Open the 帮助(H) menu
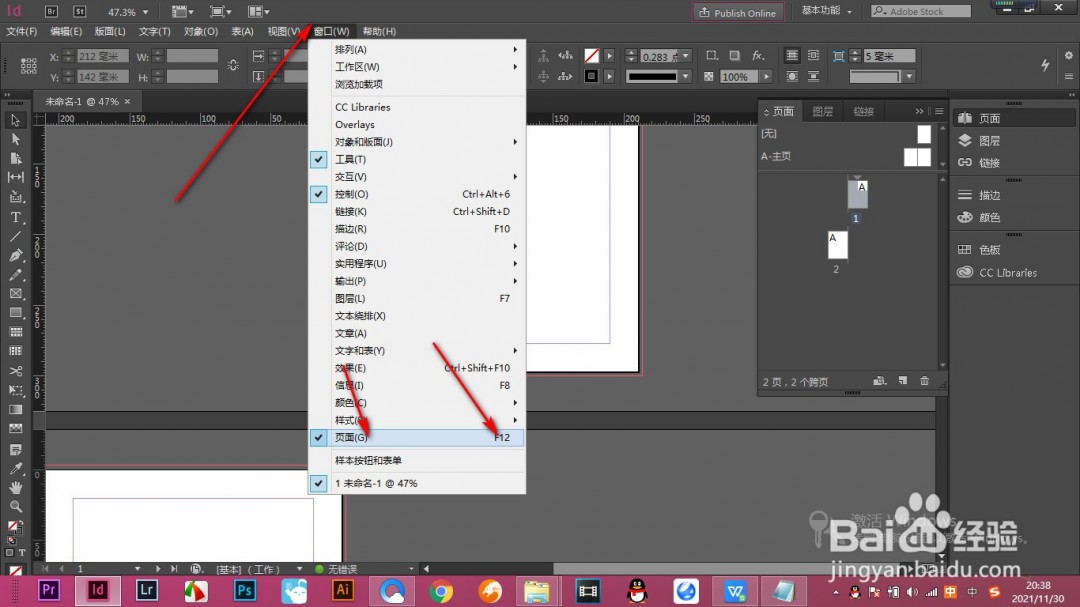The width and height of the screenshot is (1080, 607). [x=379, y=31]
